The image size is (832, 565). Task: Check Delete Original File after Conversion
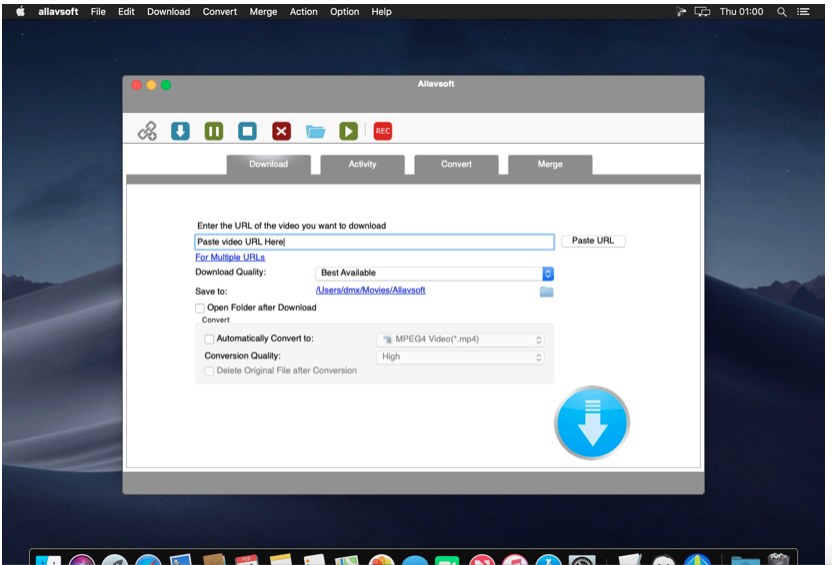[x=209, y=371]
